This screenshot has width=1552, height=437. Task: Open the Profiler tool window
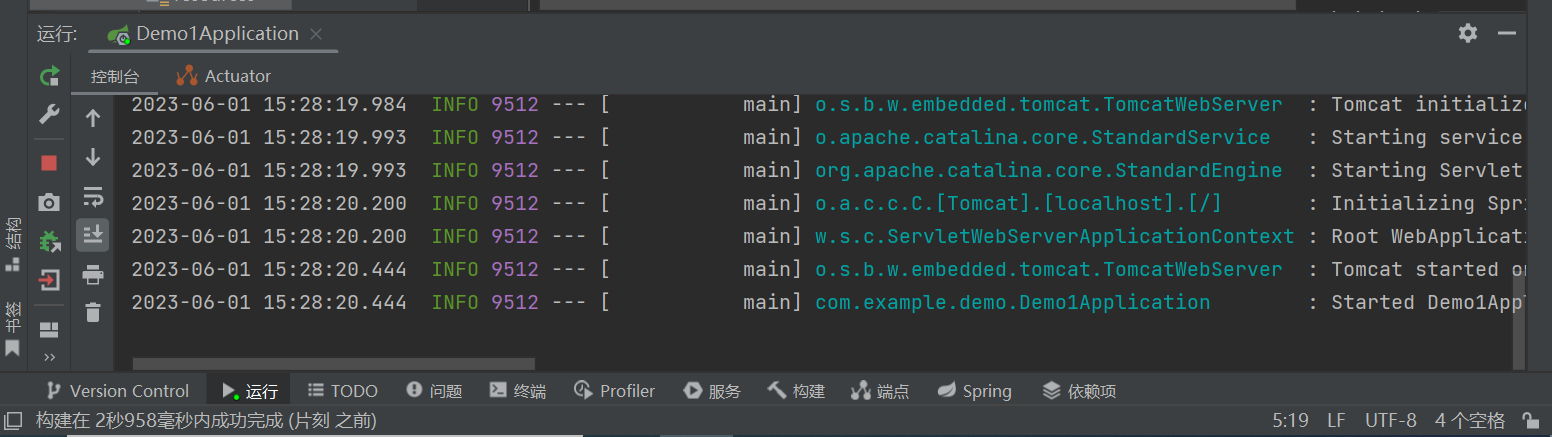click(615, 391)
